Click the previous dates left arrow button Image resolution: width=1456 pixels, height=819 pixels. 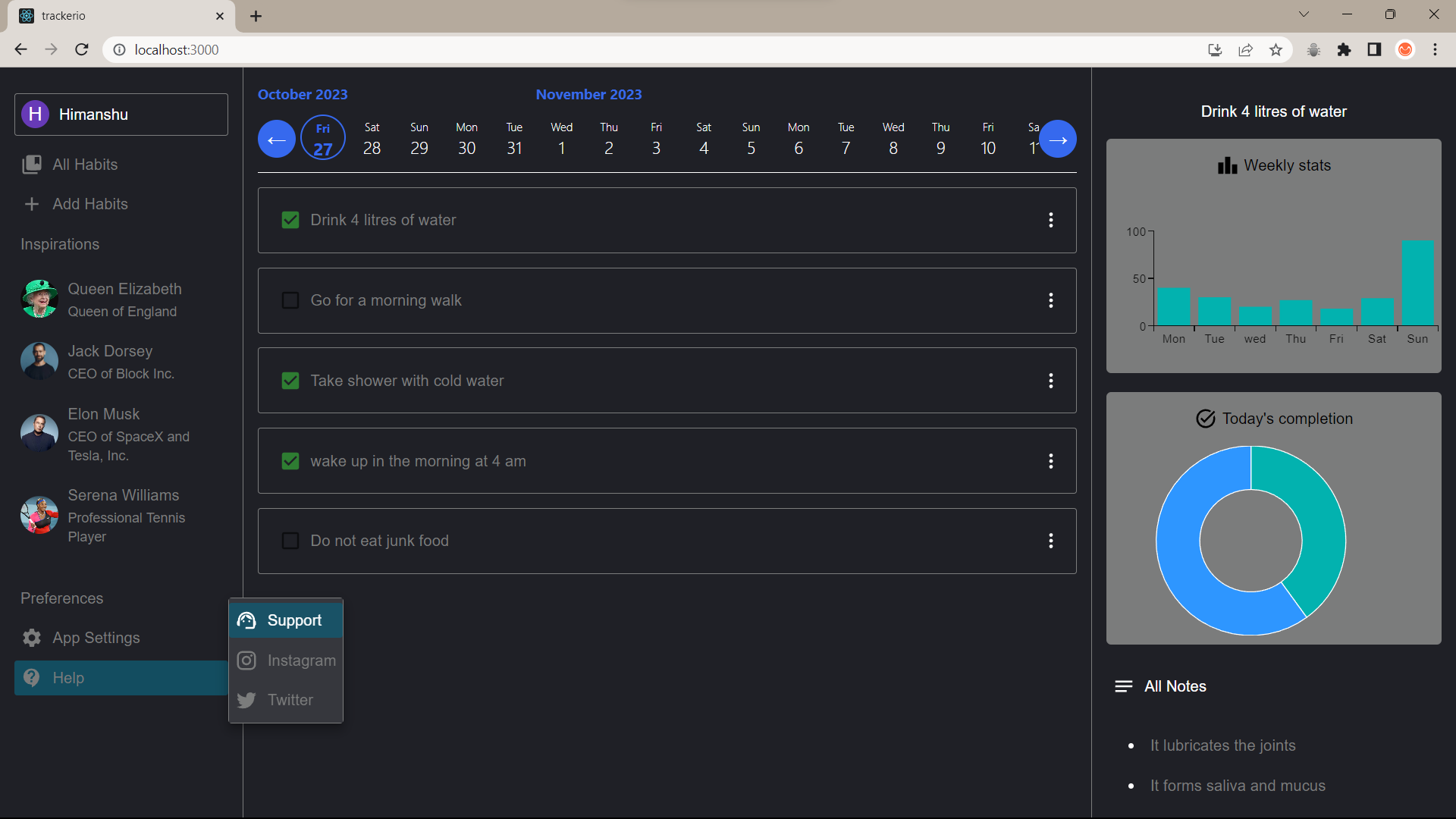276,140
